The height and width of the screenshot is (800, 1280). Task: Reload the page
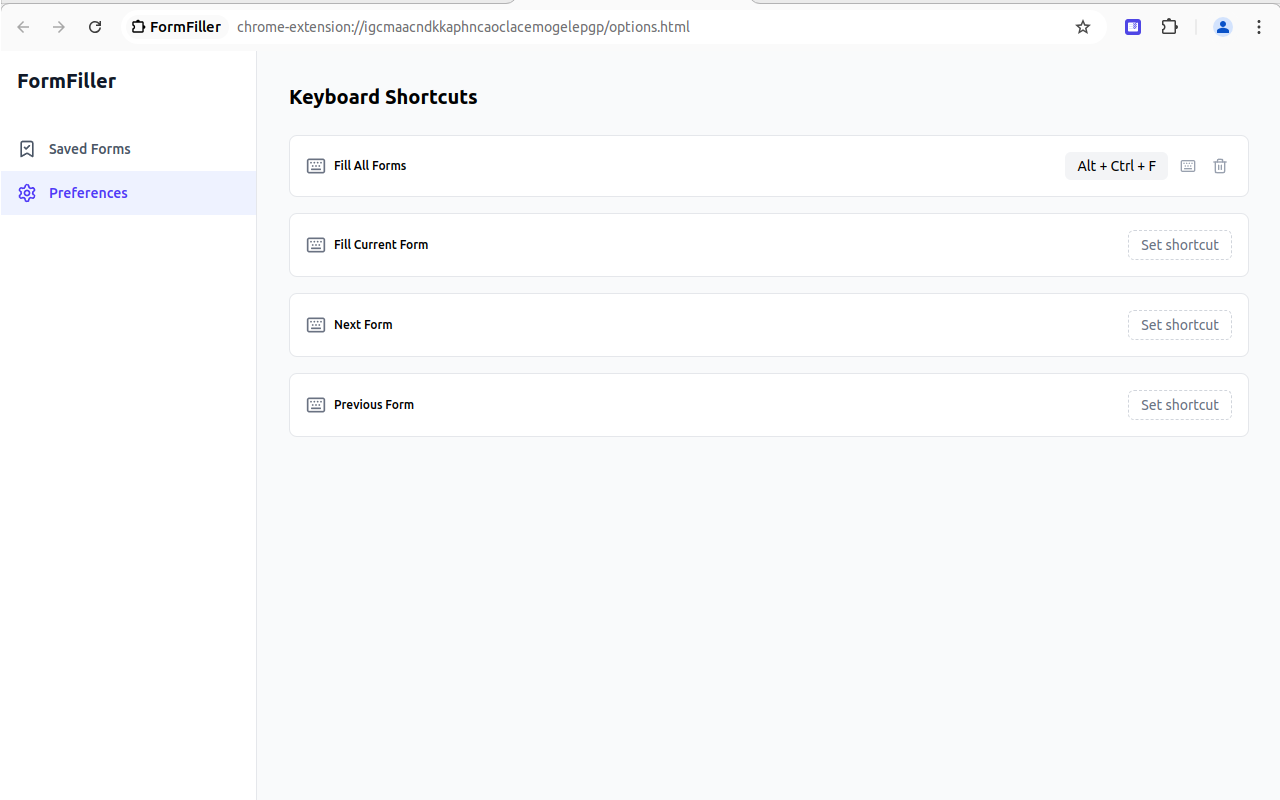pyautogui.click(x=95, y=27)
